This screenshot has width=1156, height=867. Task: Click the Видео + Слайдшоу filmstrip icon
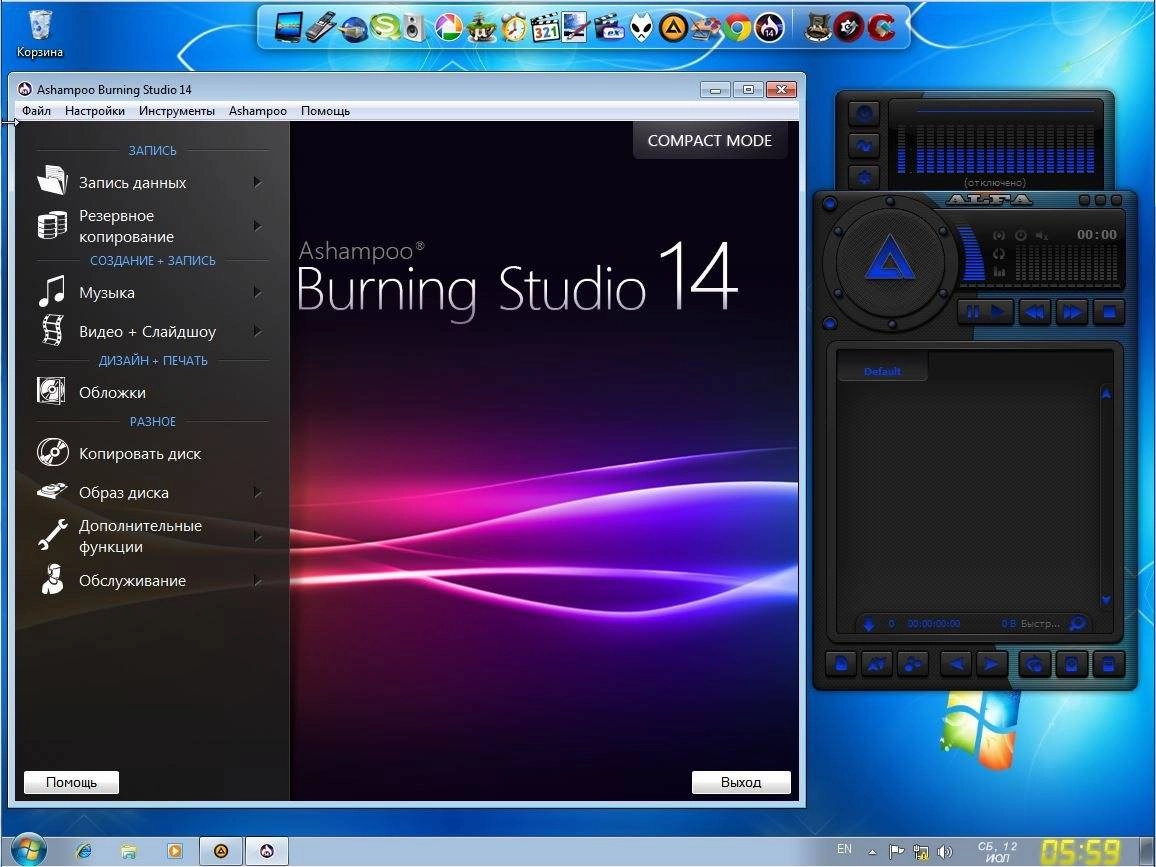coord(52,330)
